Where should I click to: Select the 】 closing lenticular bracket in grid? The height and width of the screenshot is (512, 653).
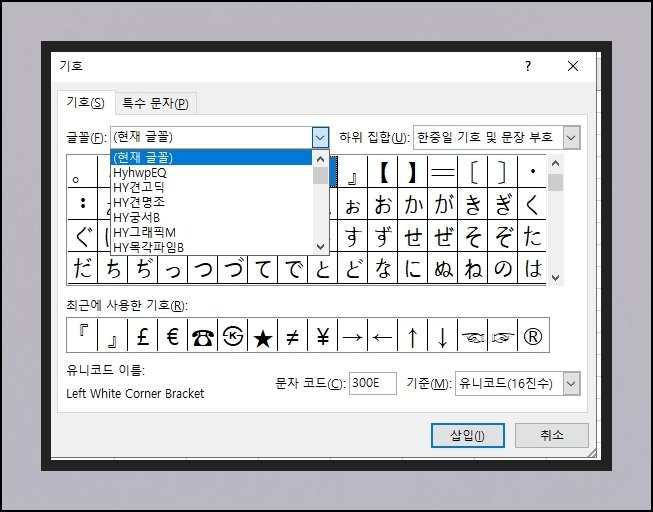coord(412,172)
